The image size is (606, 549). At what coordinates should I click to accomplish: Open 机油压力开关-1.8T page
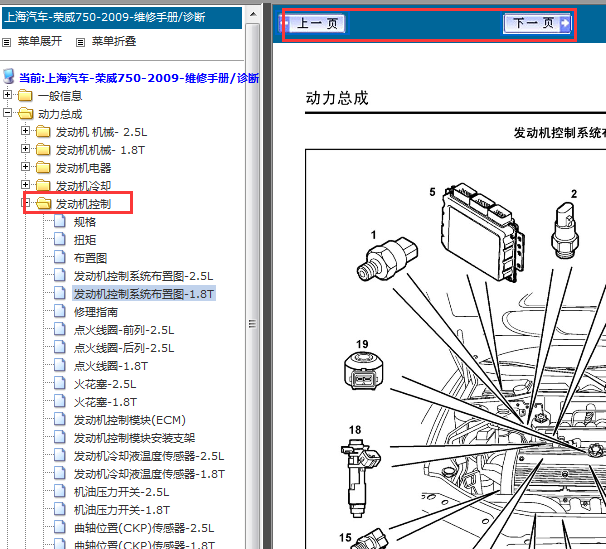click(x=122, y=510)
